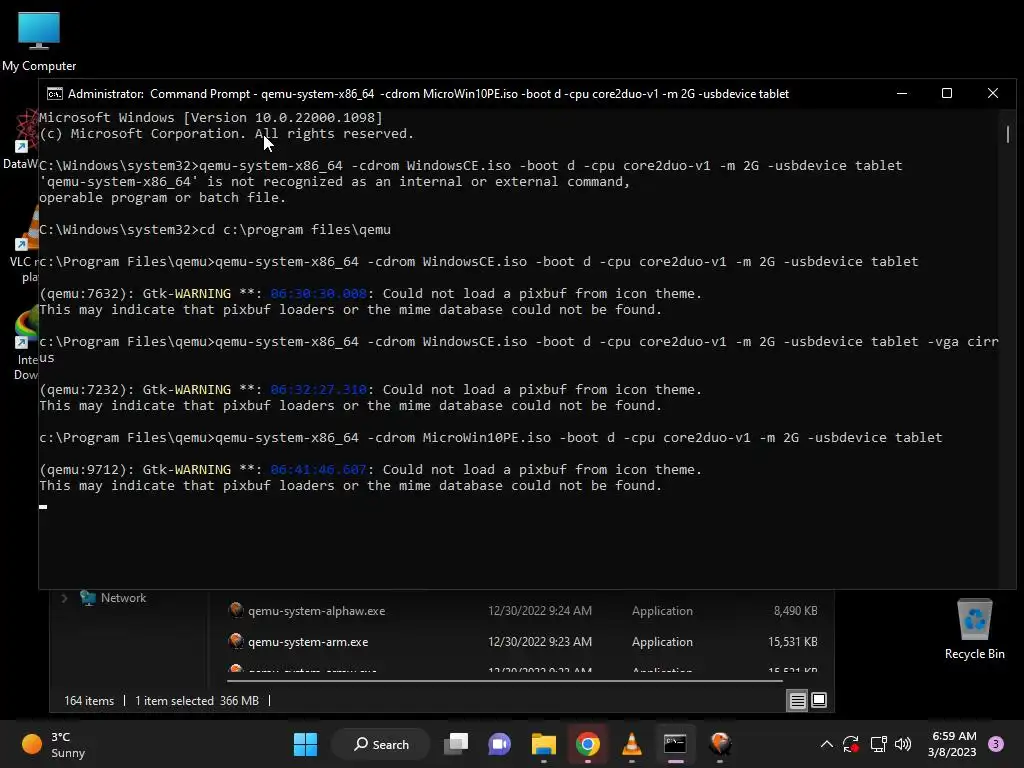Click the qemu-system-alphaw.exe file icon
The width and height of the screenshot is (1024, 768).
click(x=236, y=611)
